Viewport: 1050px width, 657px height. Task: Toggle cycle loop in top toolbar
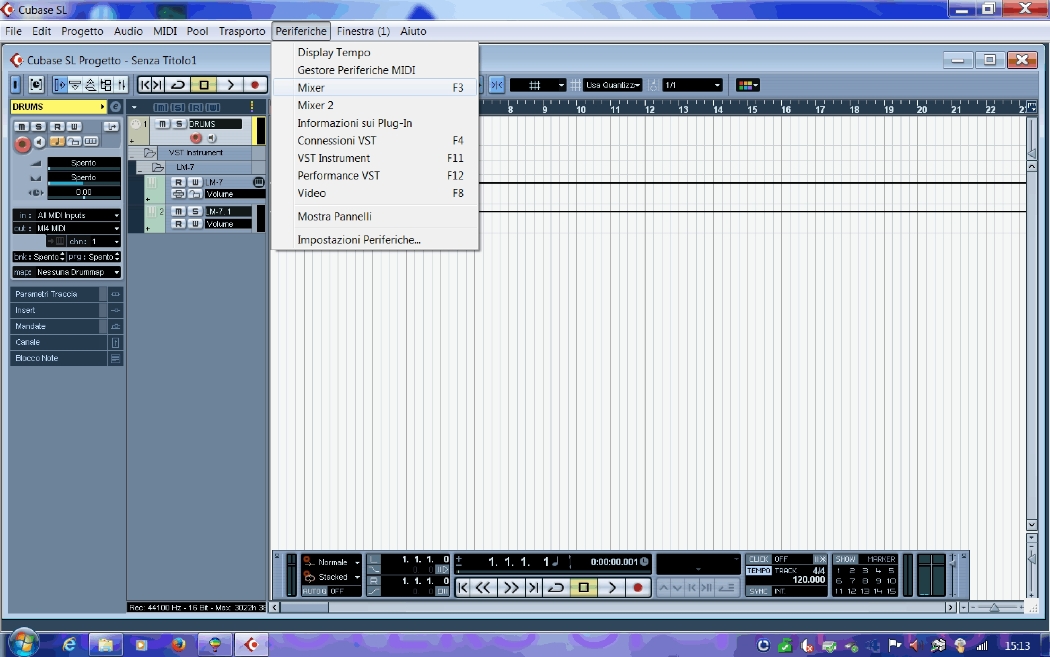178,85
